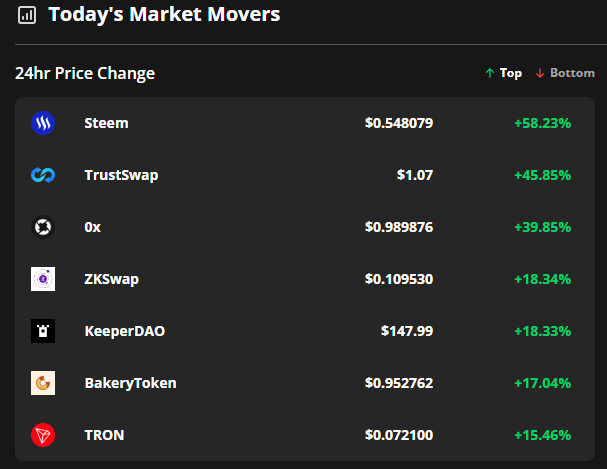Image resolution: width=607 pixels, height=469 pixels.
Task: Click the ZKSwap logo icon
Action: tap(43, 279)
